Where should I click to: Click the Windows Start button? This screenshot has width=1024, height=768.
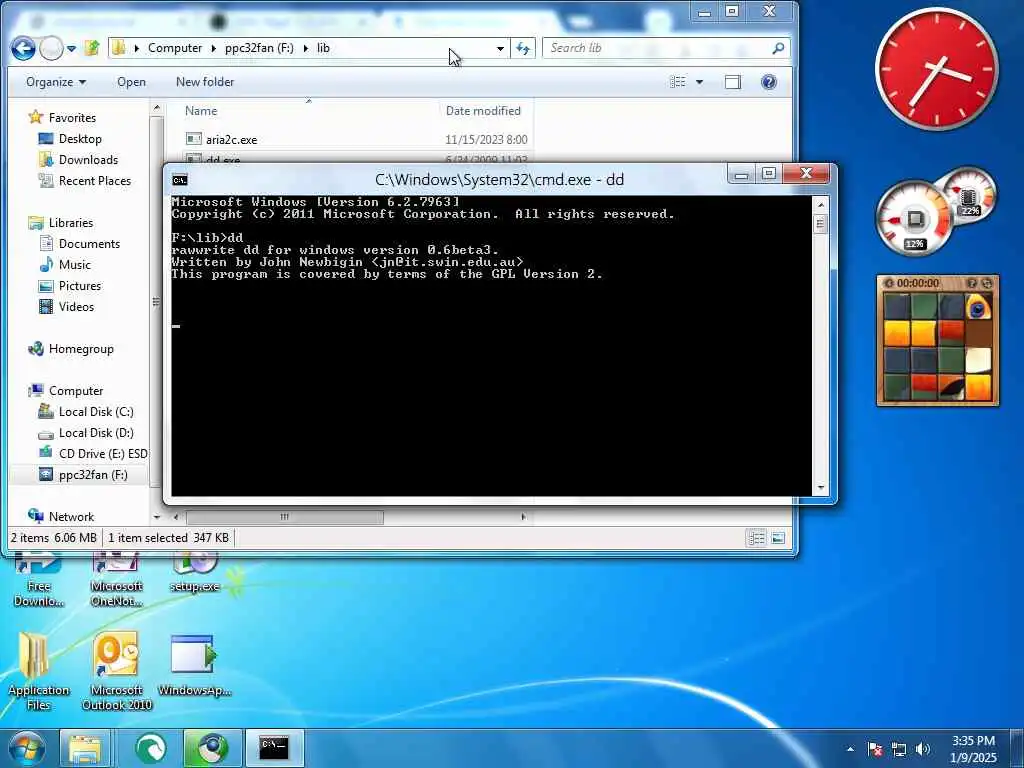click(x=25, y=748)
